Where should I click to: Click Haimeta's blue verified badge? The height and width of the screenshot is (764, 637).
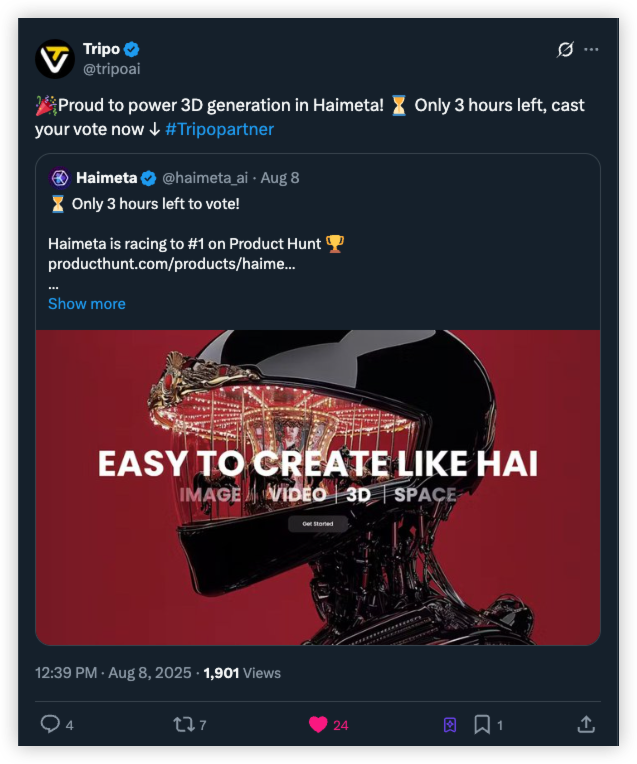(149, 178)
